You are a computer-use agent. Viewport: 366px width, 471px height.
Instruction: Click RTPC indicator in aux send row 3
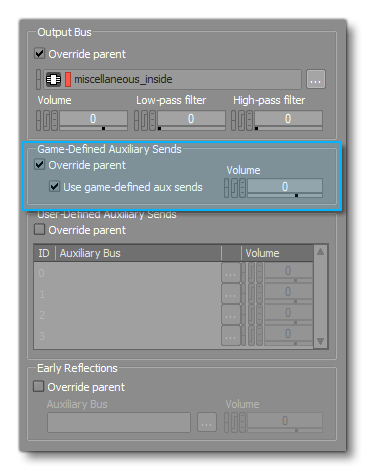point(251,335)
